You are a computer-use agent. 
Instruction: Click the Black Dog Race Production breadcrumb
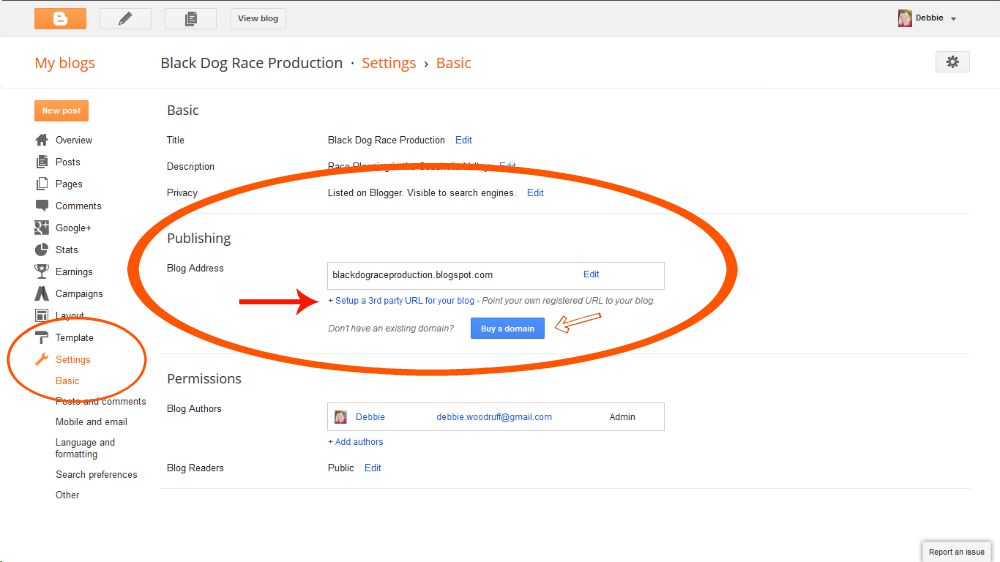pyautogui.click(x=251, y=63)
